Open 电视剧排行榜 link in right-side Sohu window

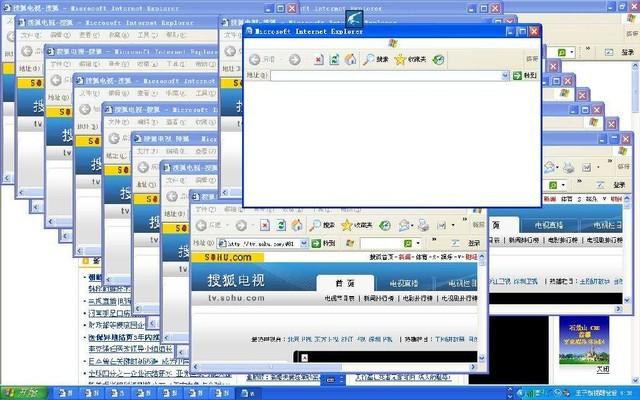click(x=604, y=240)
